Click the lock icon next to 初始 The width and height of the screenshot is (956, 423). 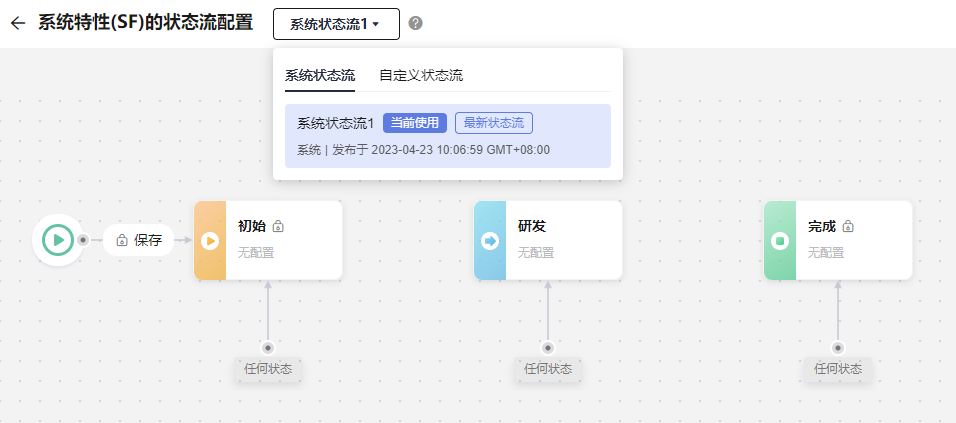[278, 227]
